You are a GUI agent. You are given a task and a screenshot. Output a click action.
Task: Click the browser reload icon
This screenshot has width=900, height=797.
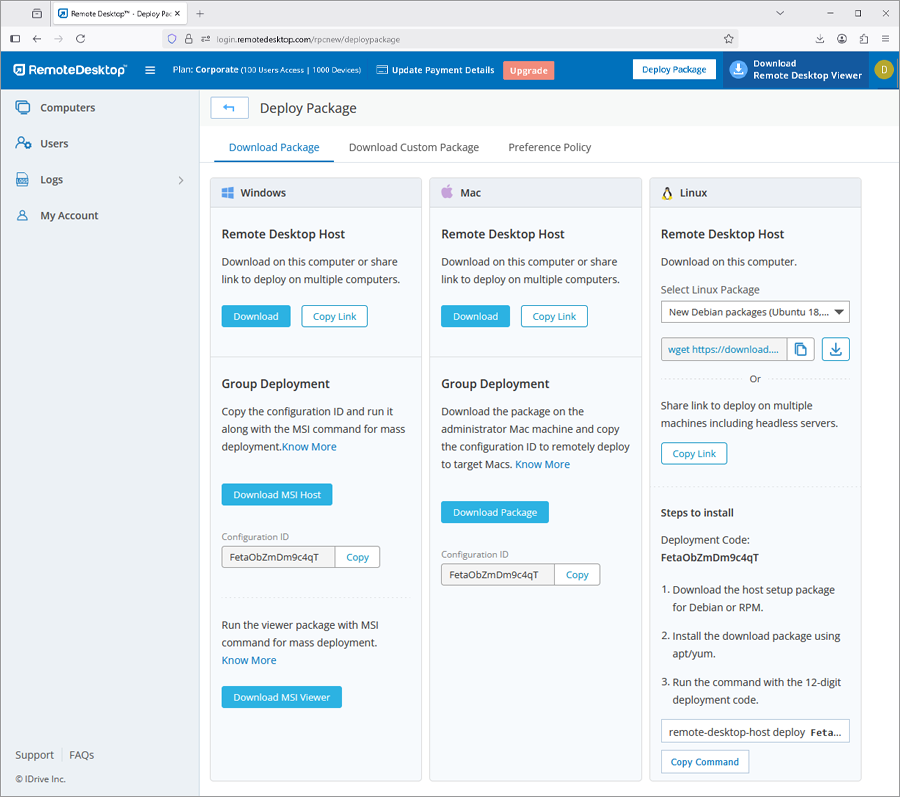coord(80,39)
